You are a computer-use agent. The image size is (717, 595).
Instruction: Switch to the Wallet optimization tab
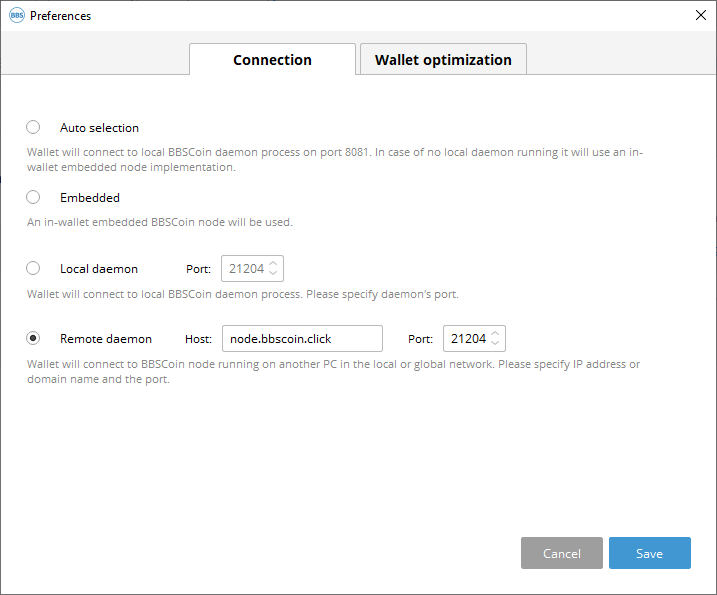[443, 59]
